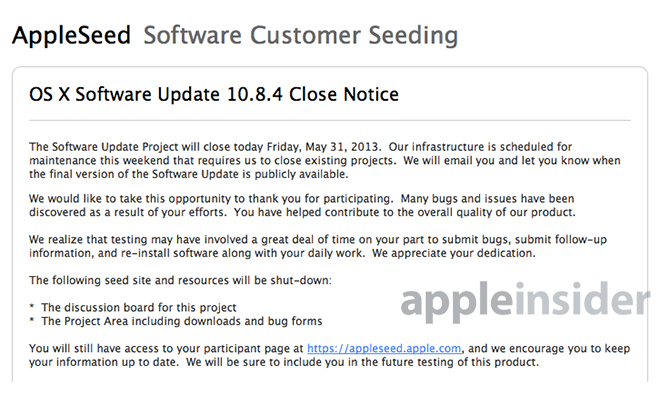Select 'The discussion board for this project' line
660x395 pixels.
coord(139,308)
